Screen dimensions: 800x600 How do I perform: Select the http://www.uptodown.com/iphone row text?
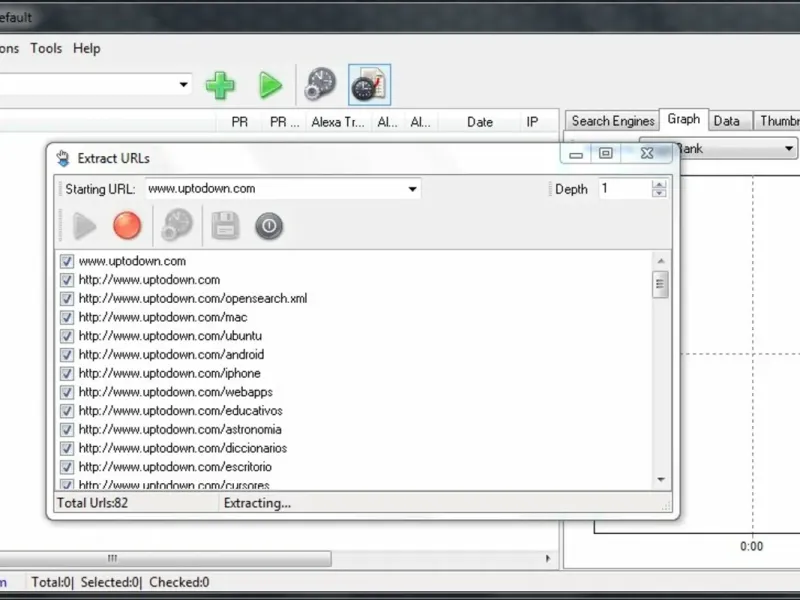pyautogui.click(x=169, y=373)
